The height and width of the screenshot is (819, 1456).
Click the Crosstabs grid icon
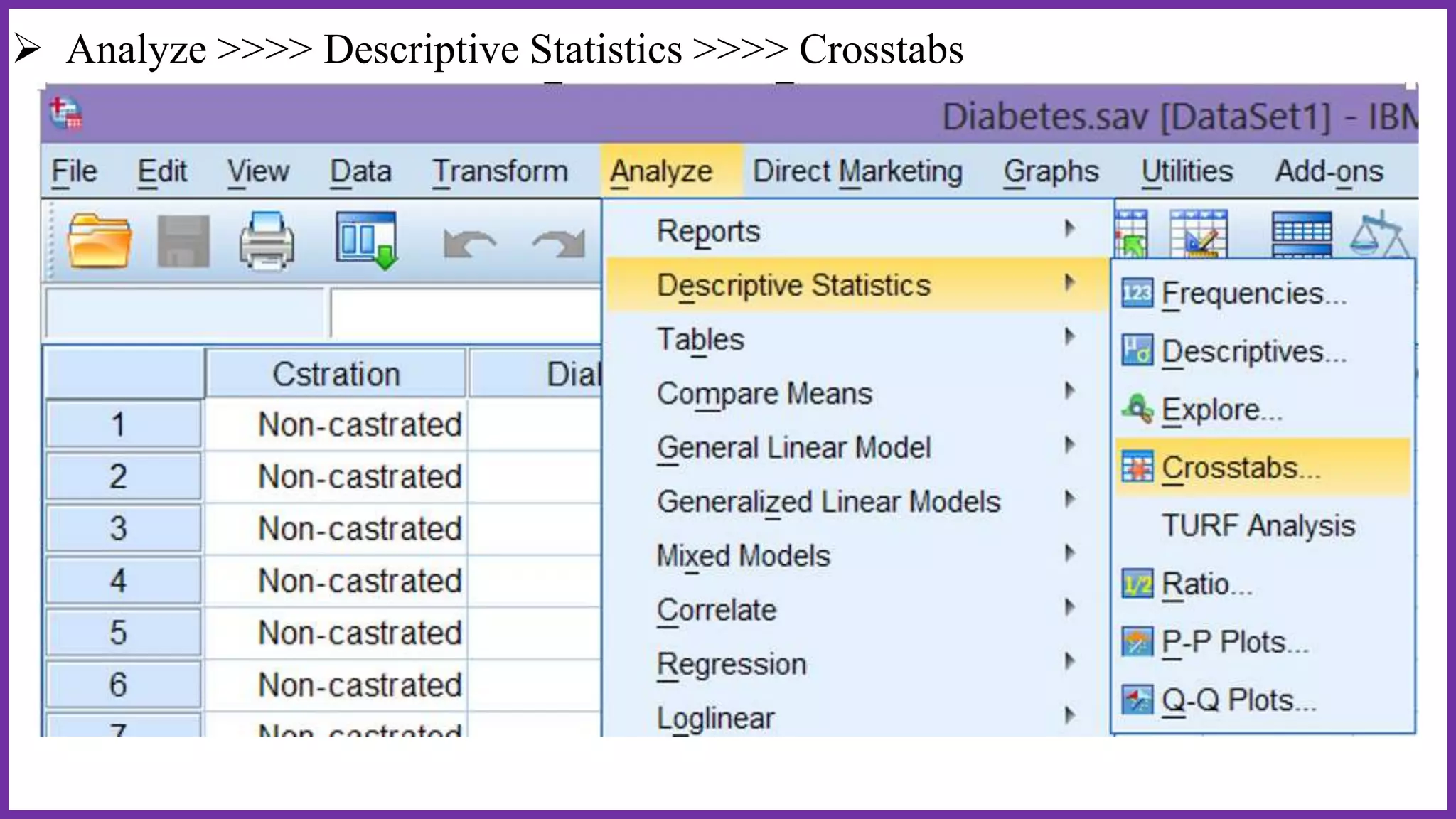click(x=1137, y=467)
